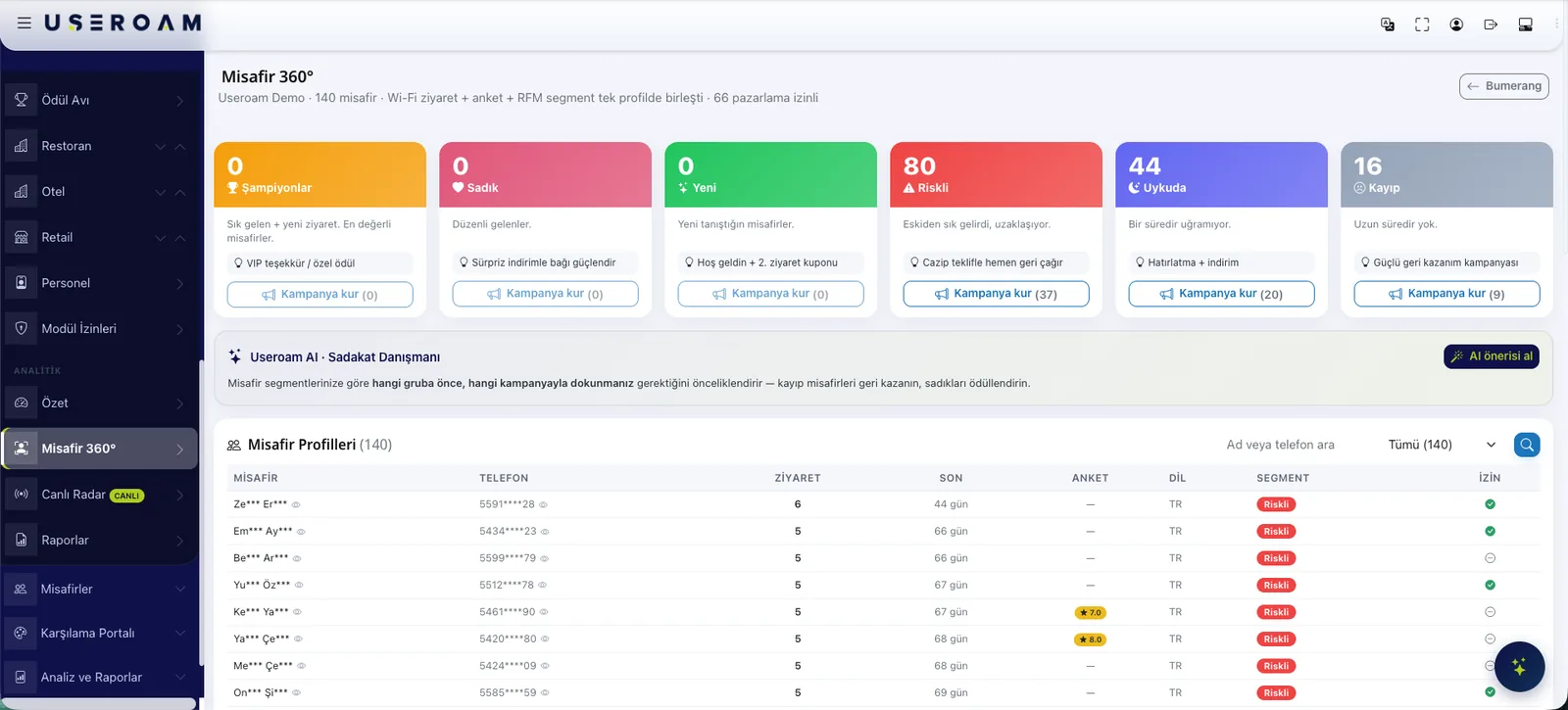
Task: Reveal the masked name Ke*** Ya***
Action: tap(297, 612)
